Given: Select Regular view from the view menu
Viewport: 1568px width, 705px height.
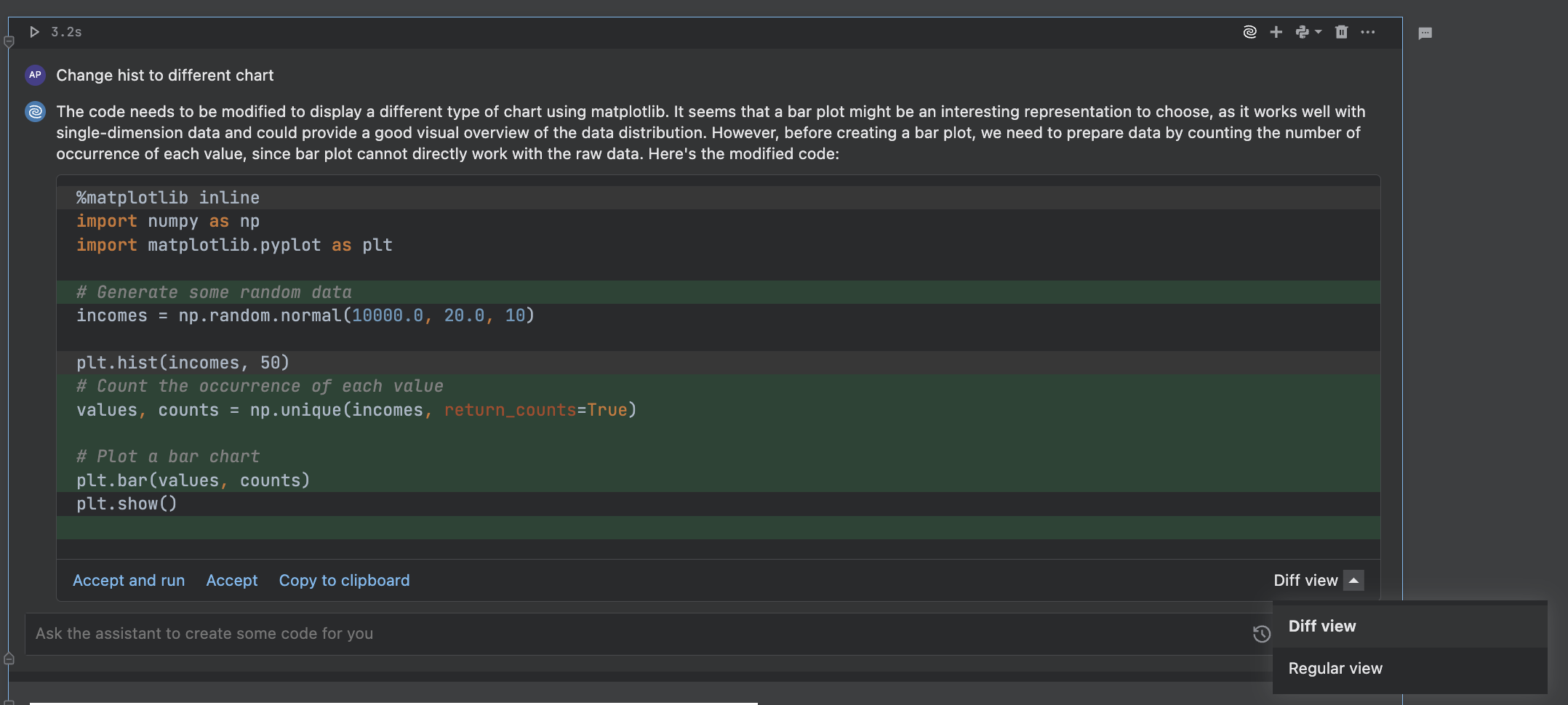Looking at the screenshot, I should click(1335, 668).
